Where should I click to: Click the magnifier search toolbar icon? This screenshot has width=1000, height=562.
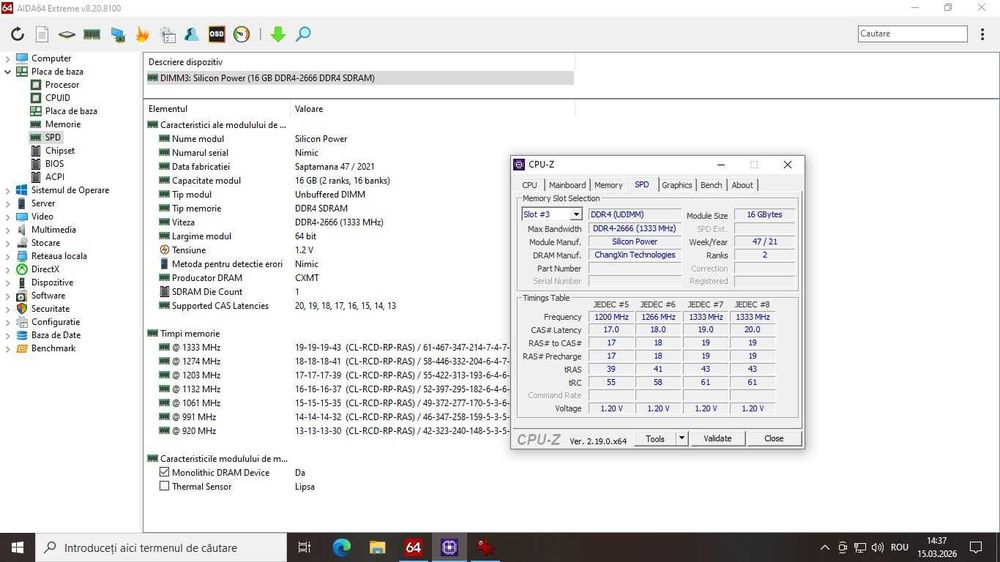point(304,34)
